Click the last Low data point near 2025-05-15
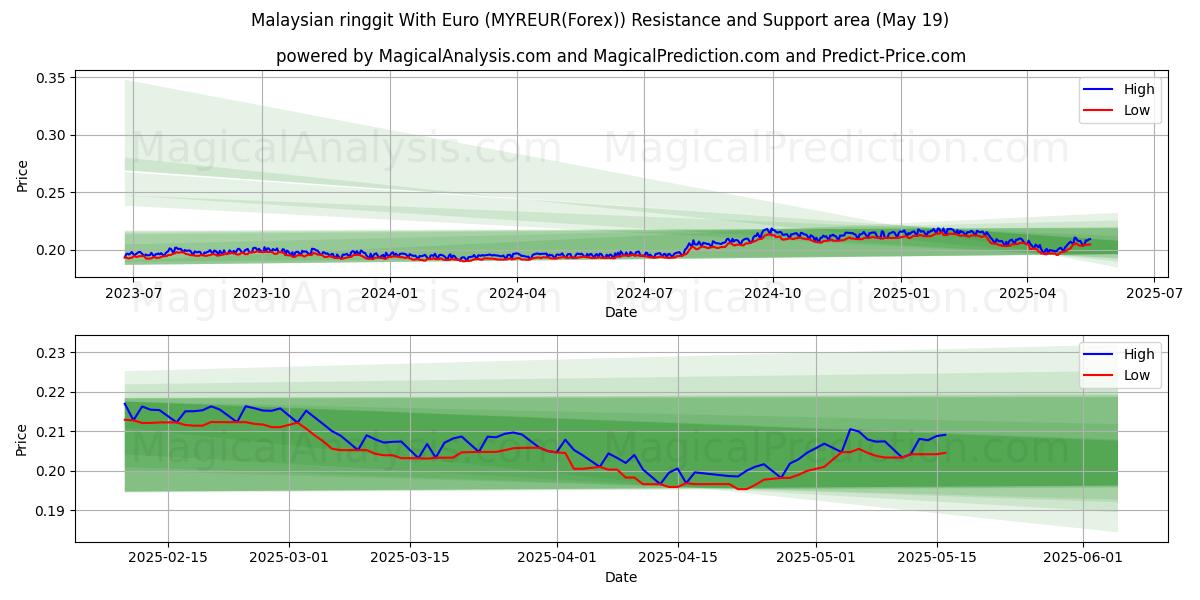 click(x=946, y=452)
